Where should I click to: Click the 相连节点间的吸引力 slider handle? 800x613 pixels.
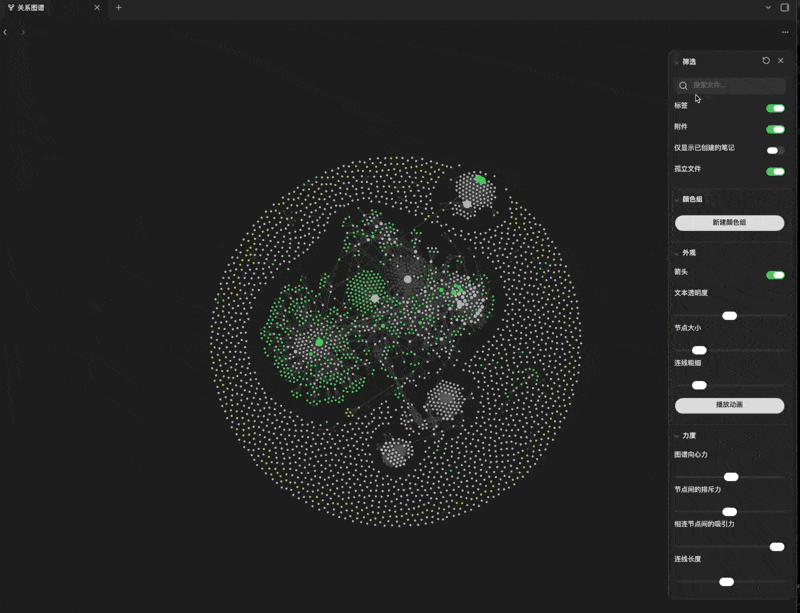(x=777, y=547)
